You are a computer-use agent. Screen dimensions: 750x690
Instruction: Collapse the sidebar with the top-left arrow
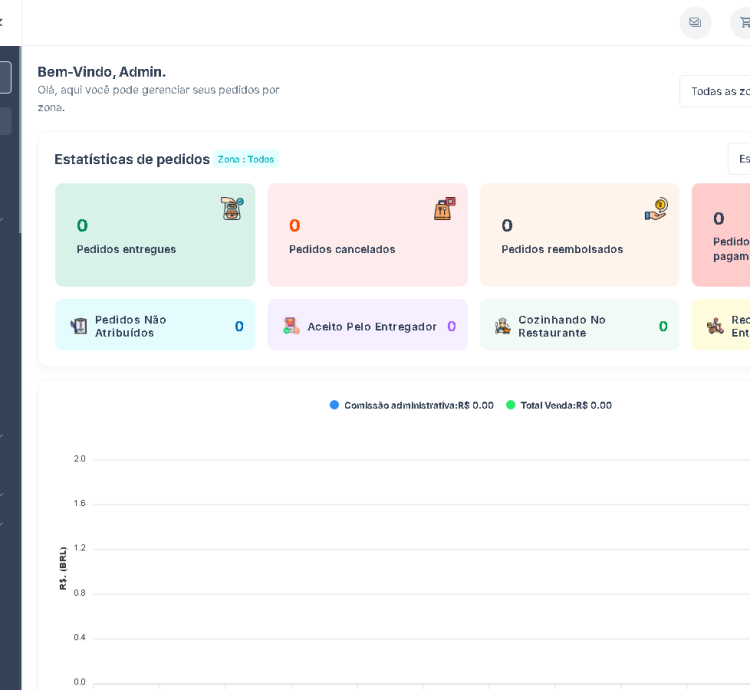click(2, 22)
